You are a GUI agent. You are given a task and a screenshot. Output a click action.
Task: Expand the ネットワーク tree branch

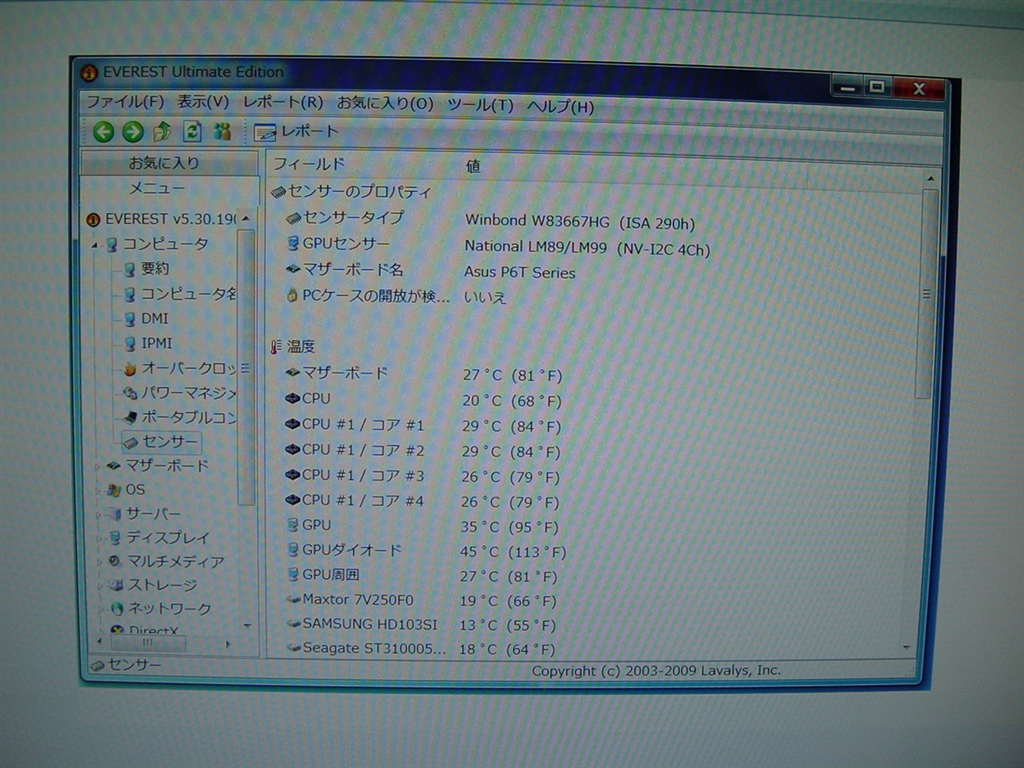[x=100, y=609]
